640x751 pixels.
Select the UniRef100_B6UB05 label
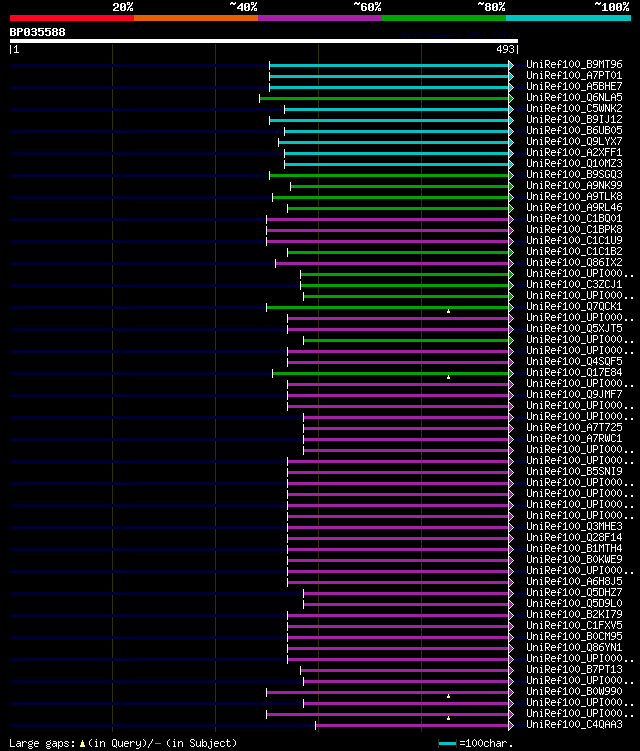point(574,131)
